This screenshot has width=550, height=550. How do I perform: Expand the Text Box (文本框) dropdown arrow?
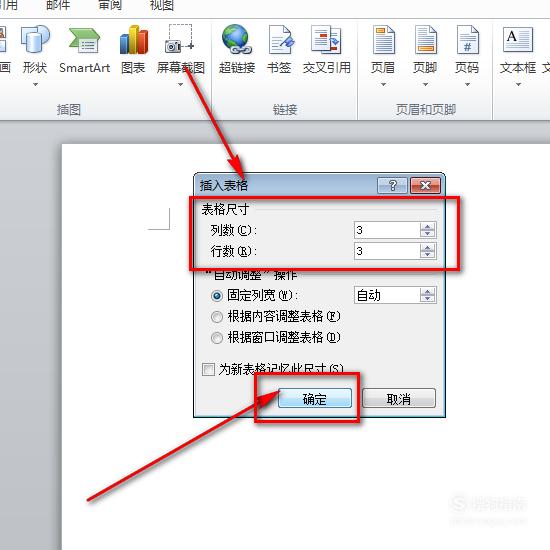(x=518, y=85)
